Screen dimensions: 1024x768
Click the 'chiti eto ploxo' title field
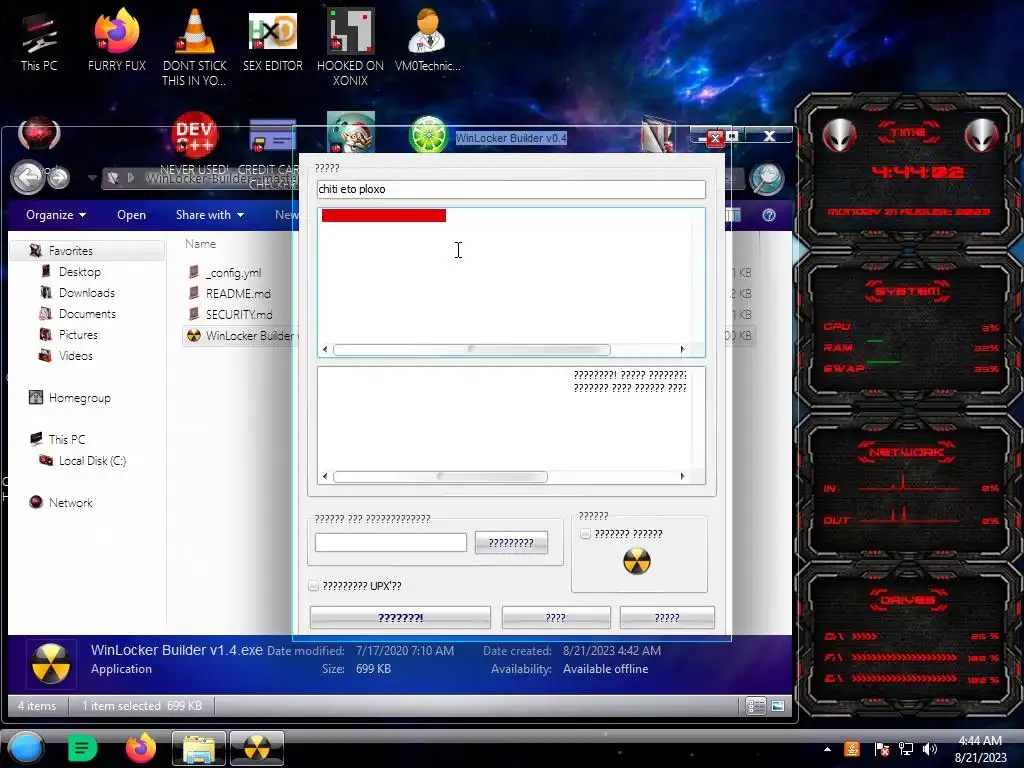pos(511,189)
